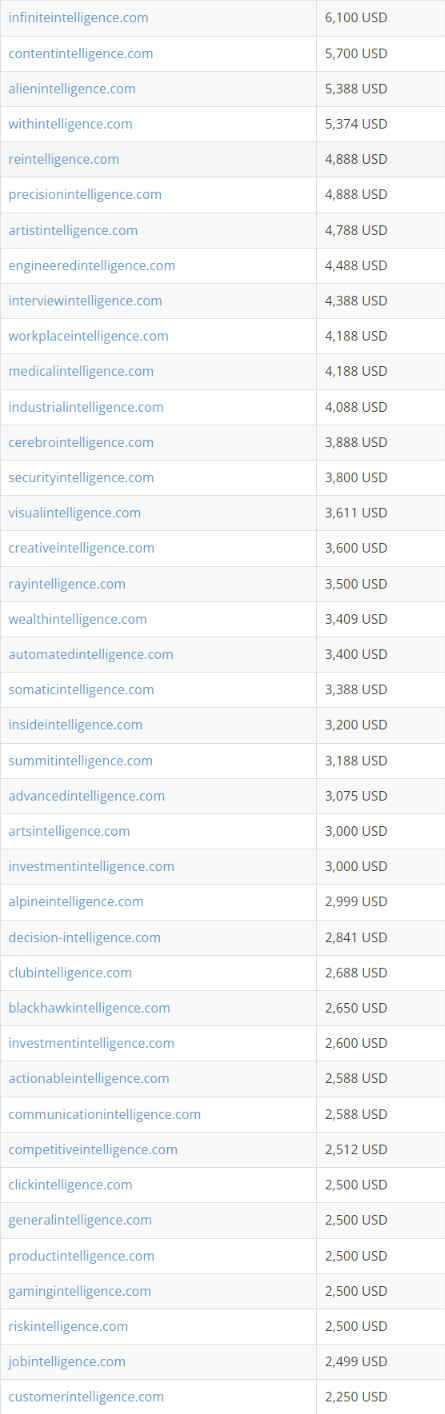This screenshot has height=1414, width=445.
Task: Visit the reintelligence.com link
Action: tap(64, 159)
